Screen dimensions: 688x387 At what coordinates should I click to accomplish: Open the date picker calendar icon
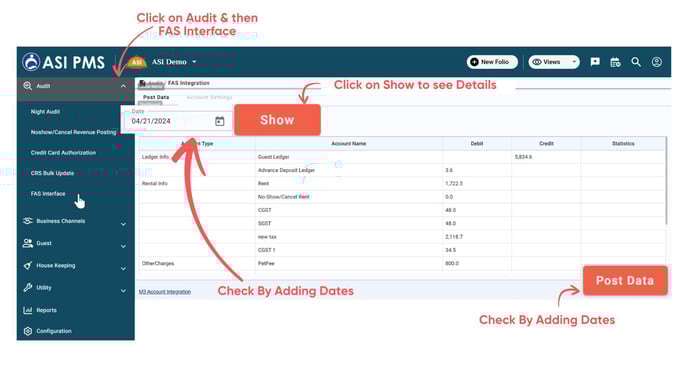(220, 121)
